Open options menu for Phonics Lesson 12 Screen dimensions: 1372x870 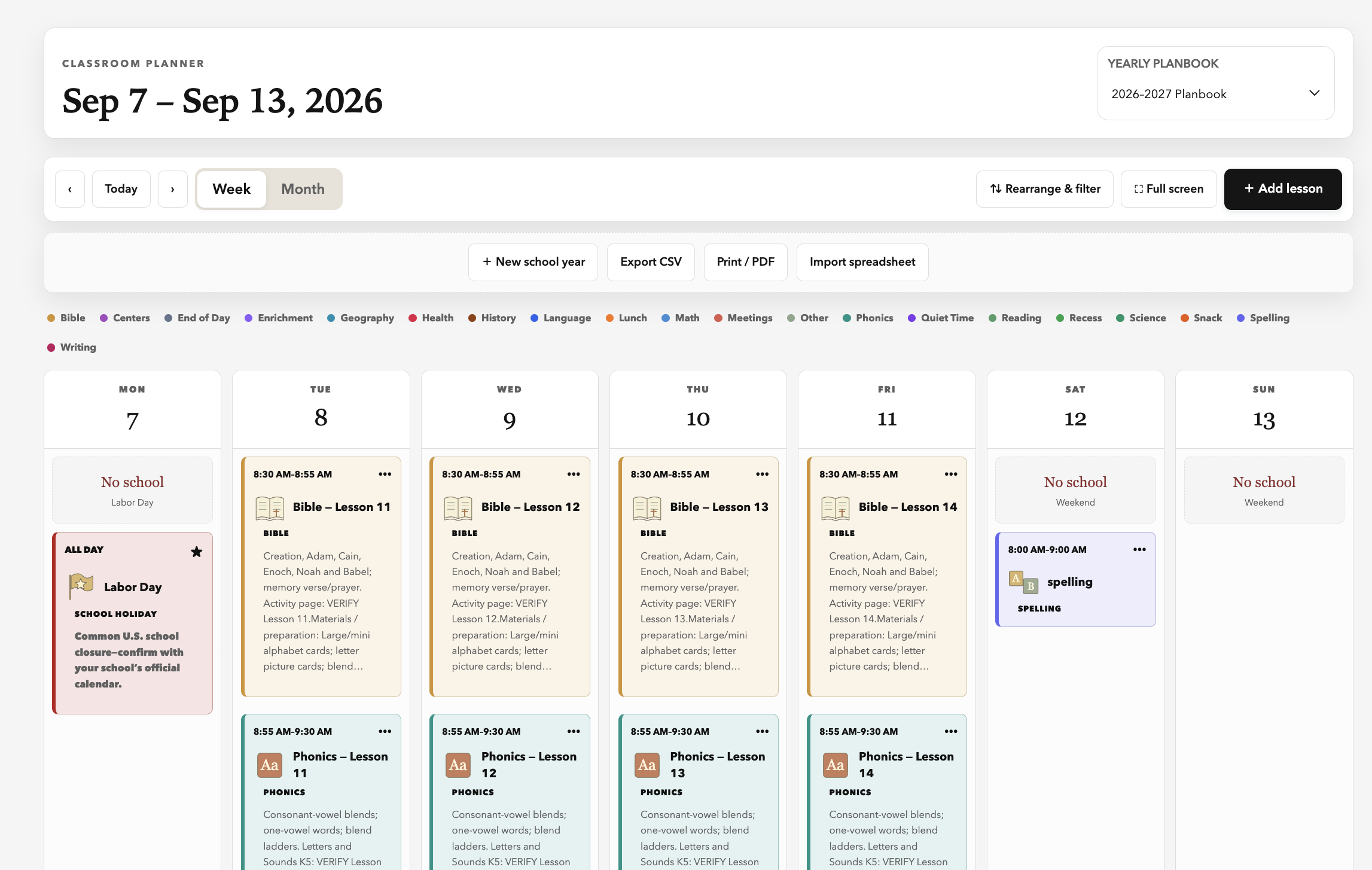(574, 731)
